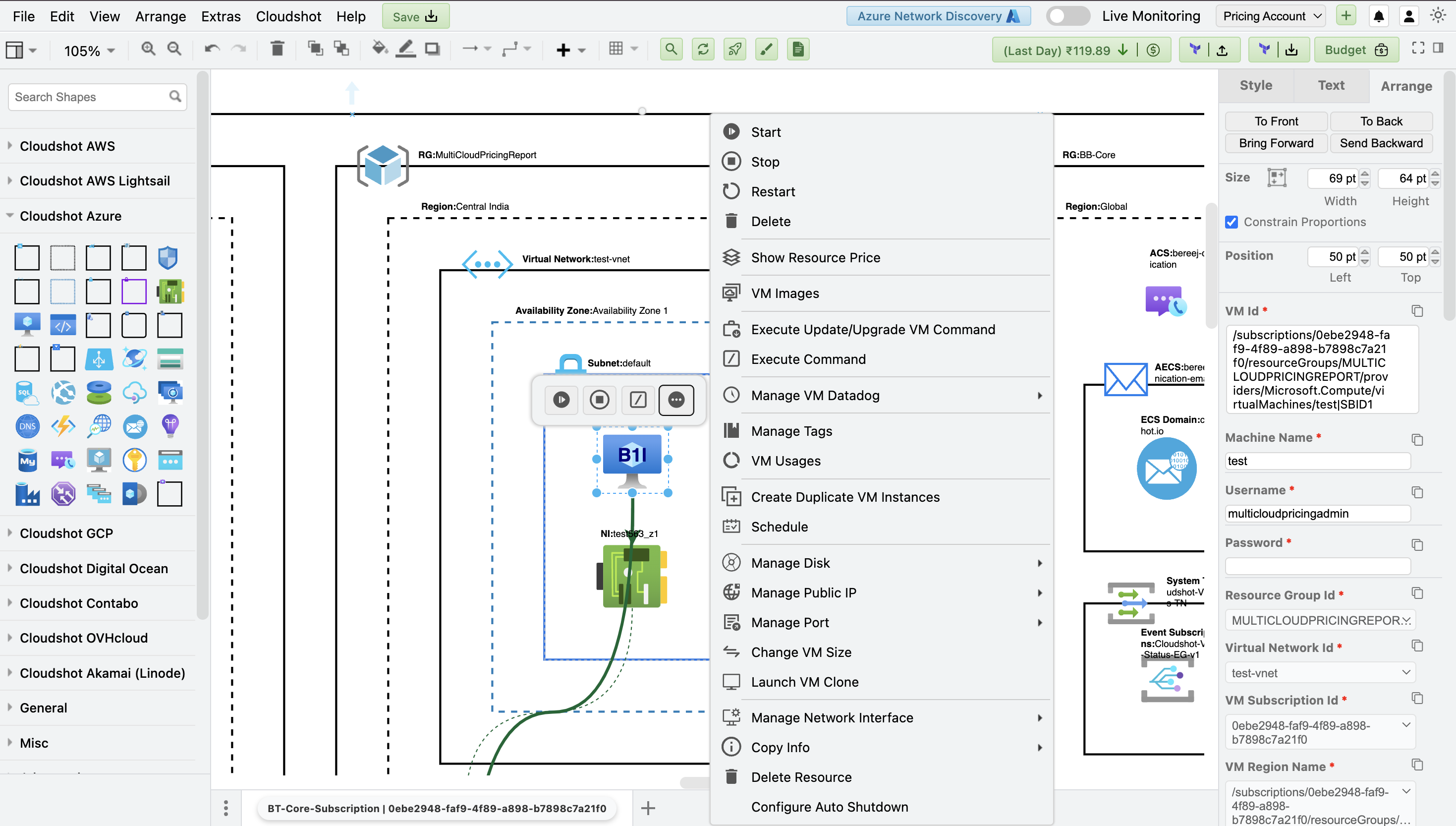Image resolution: width=1456 pixels, height=826 pixels.
Task: Click Send Backward button
Action: (1381, 143)
